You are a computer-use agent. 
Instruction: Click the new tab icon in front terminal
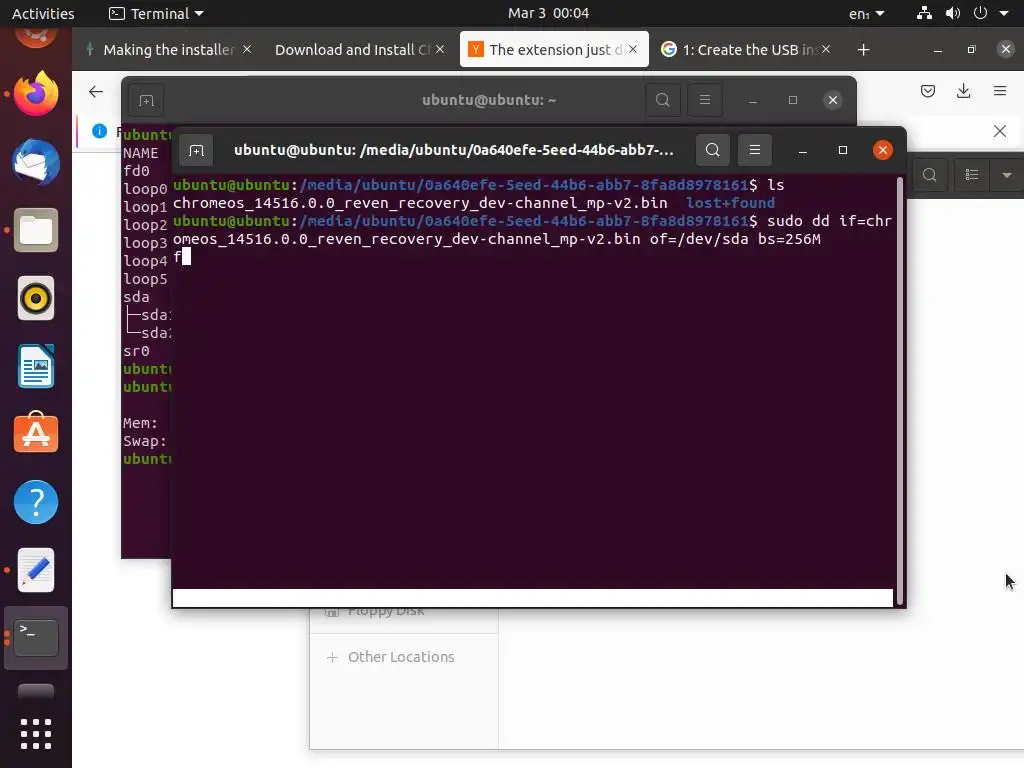196,150
